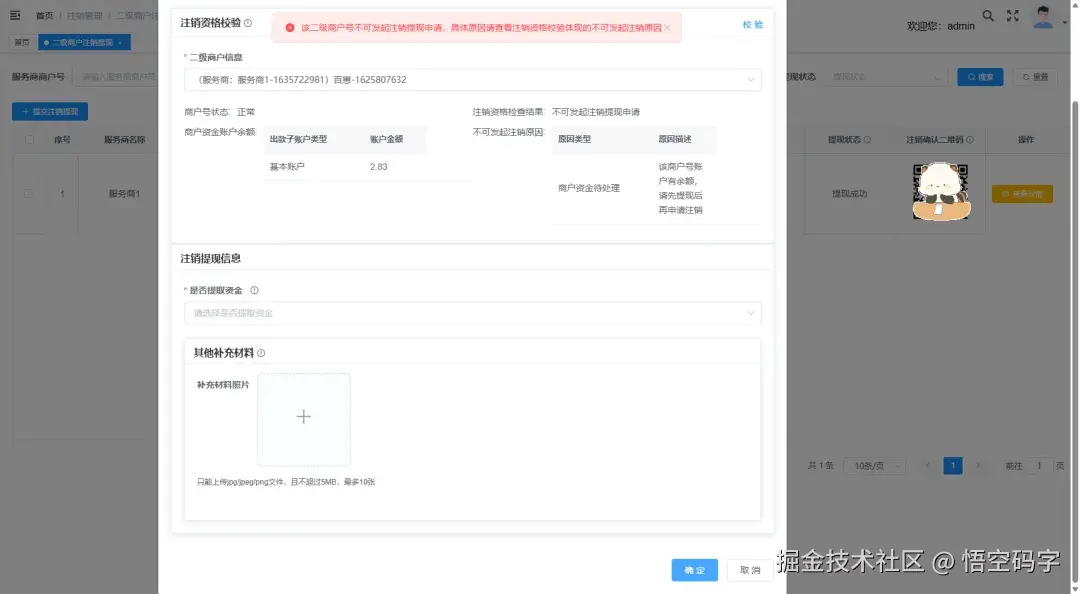Click 注销管理 in the breadcrumb
The width and height of the screenshot is (1080, 594).
(x=86, y=15)
